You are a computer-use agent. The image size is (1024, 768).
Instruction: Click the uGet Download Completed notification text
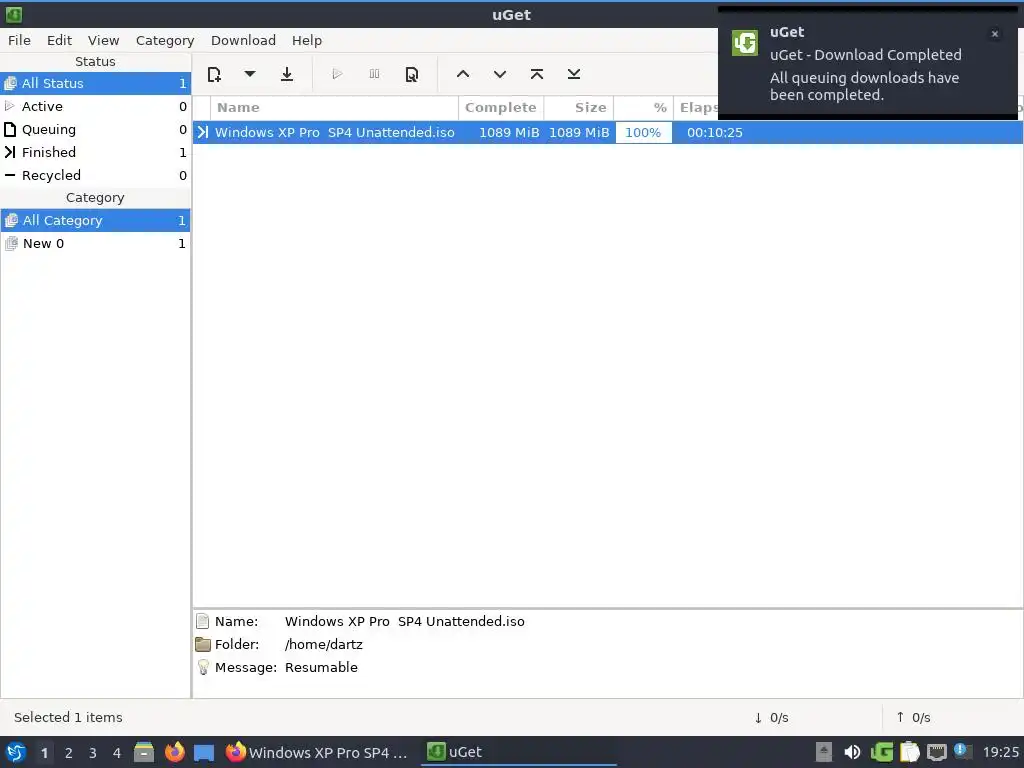865,55
